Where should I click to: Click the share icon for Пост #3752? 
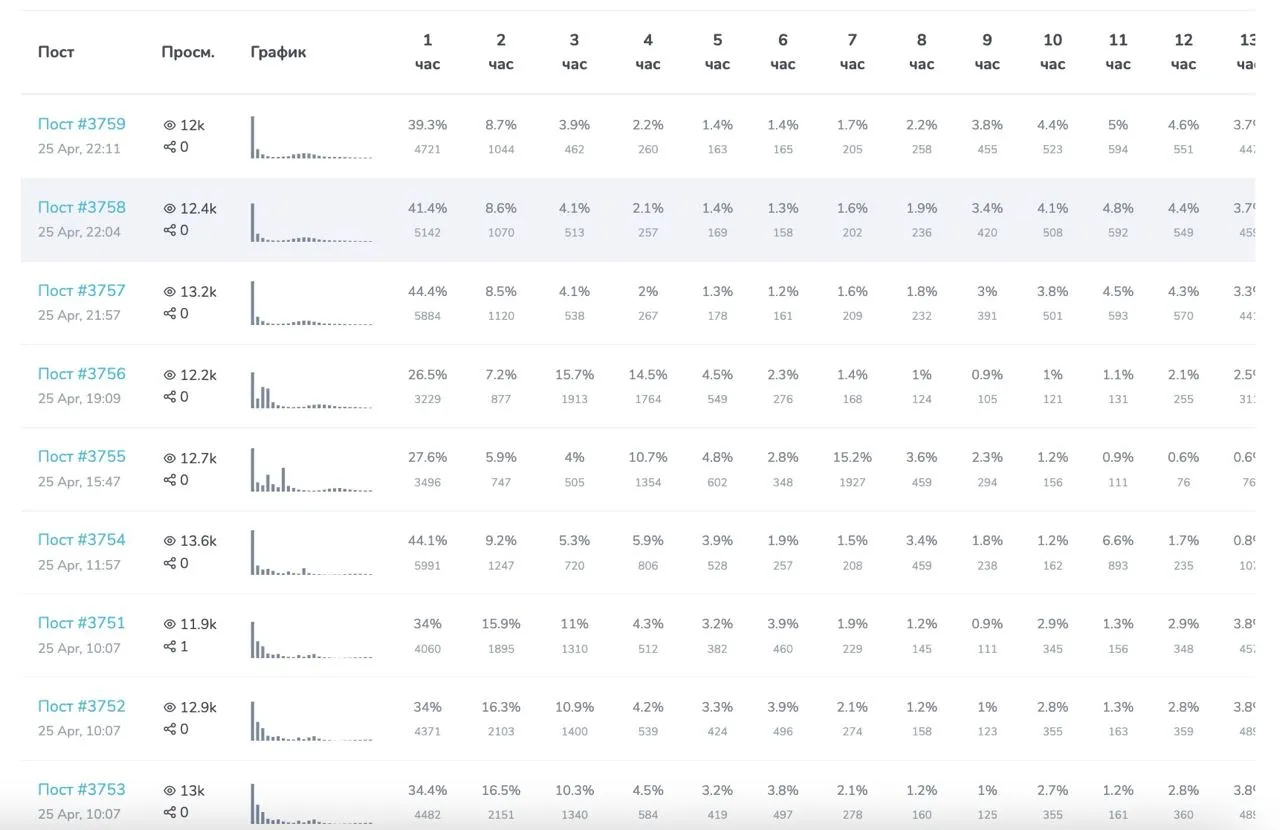[169, 729]
